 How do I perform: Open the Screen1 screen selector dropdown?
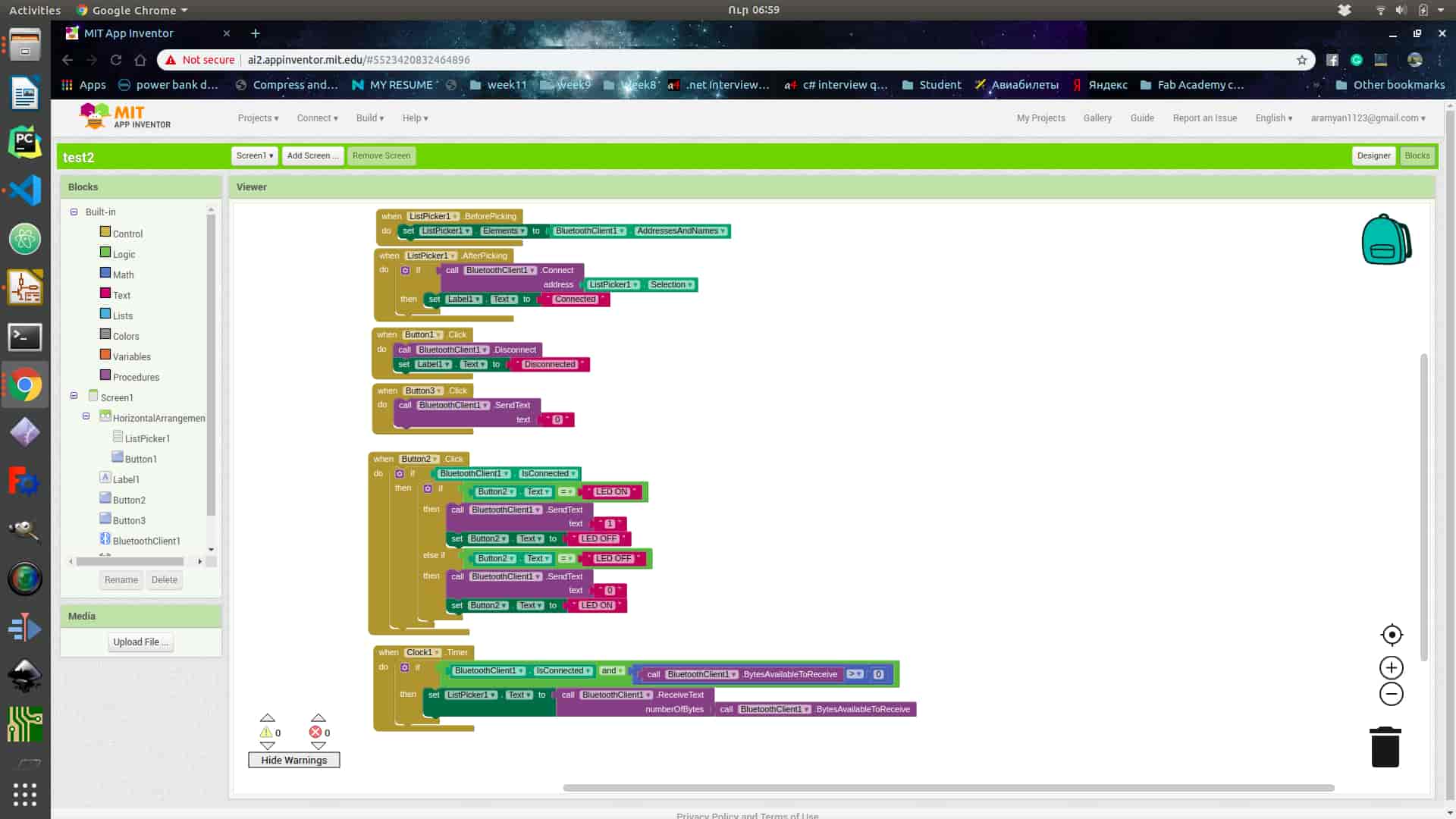click(254, 155)
